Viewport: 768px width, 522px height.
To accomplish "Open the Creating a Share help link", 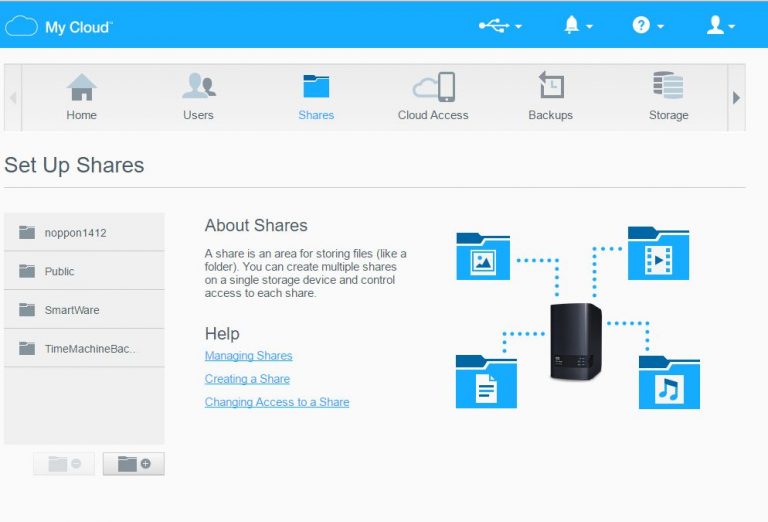I will [247, 379].
